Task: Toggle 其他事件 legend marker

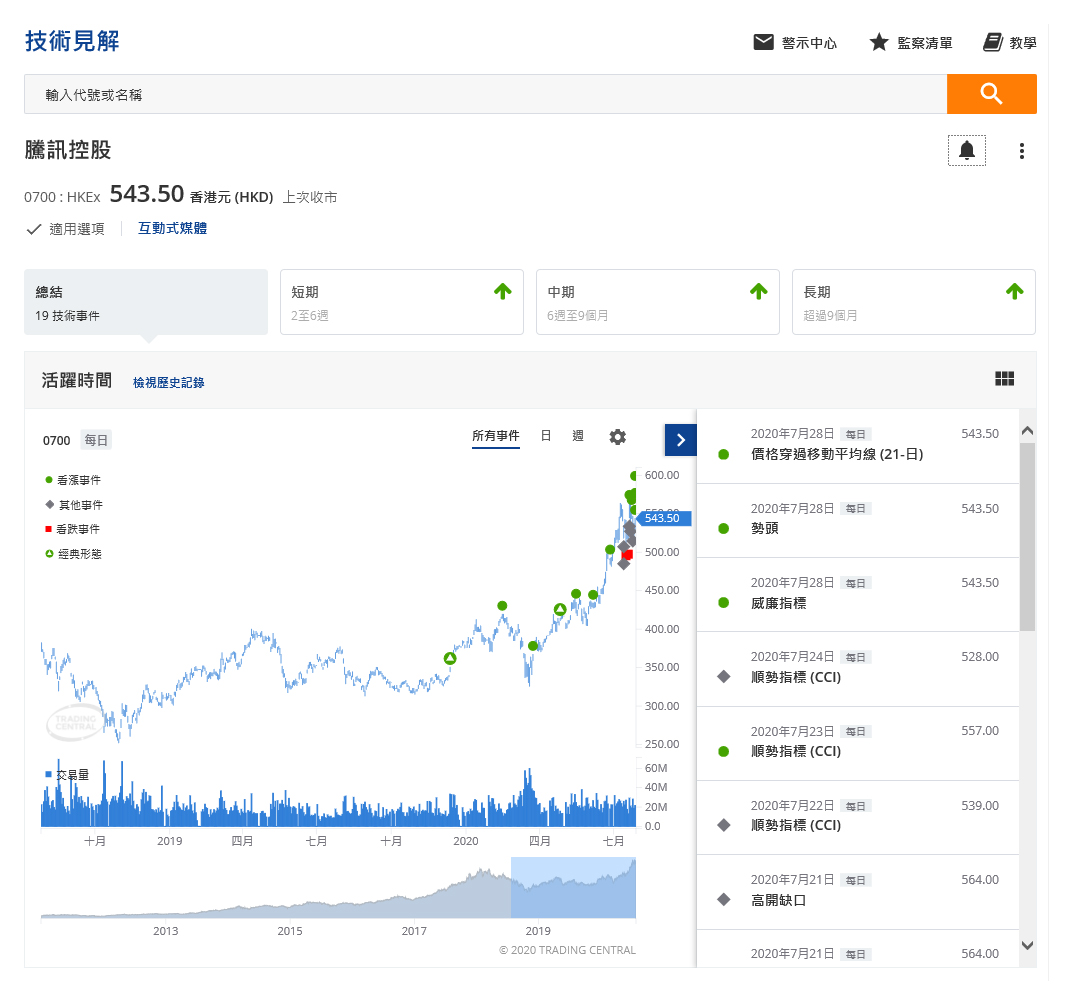Action: coord(49,505)
